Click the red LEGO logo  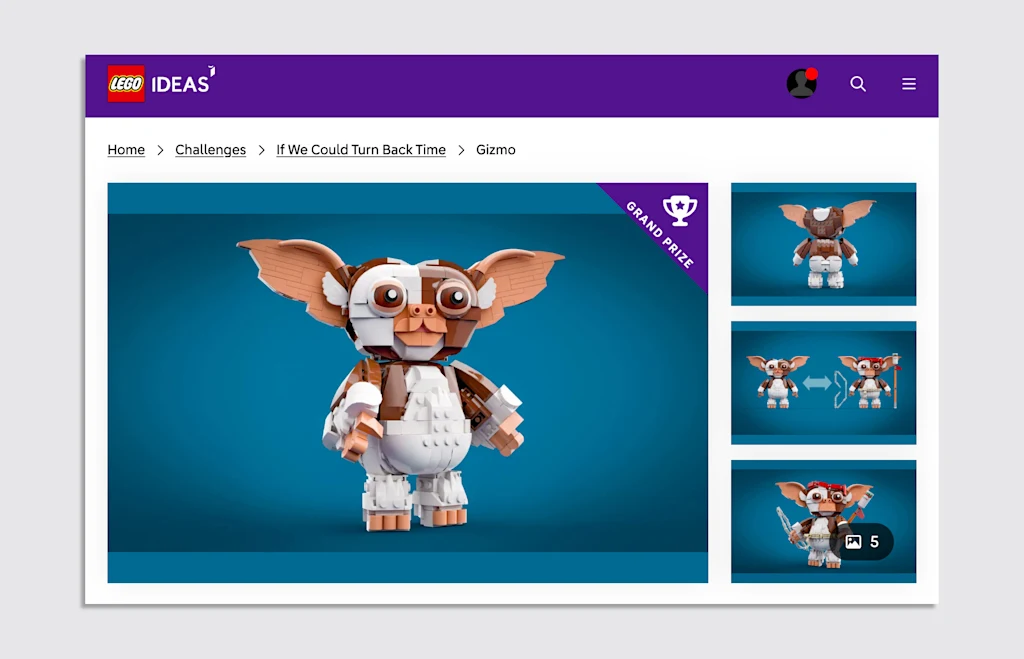point(126,84)
